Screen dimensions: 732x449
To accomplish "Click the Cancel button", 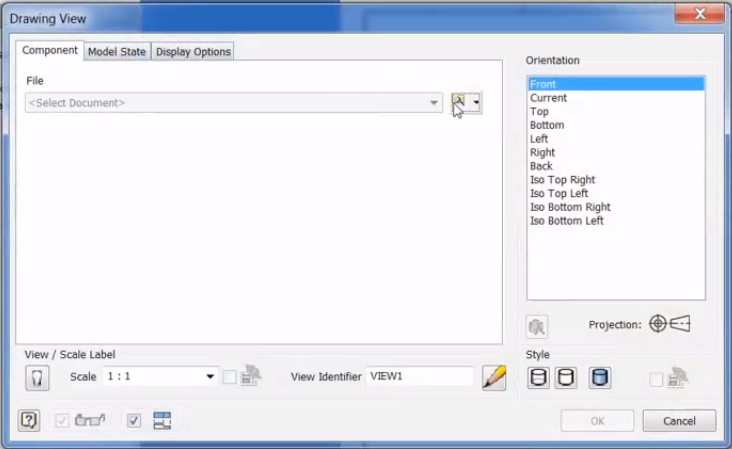I will (x=679, y=421).
